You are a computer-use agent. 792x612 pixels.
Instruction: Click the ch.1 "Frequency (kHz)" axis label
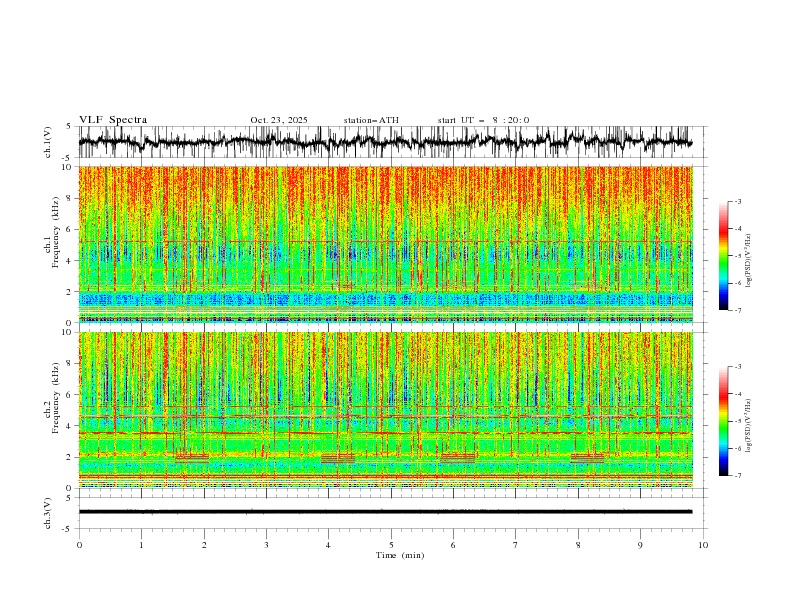click(56, 233)
